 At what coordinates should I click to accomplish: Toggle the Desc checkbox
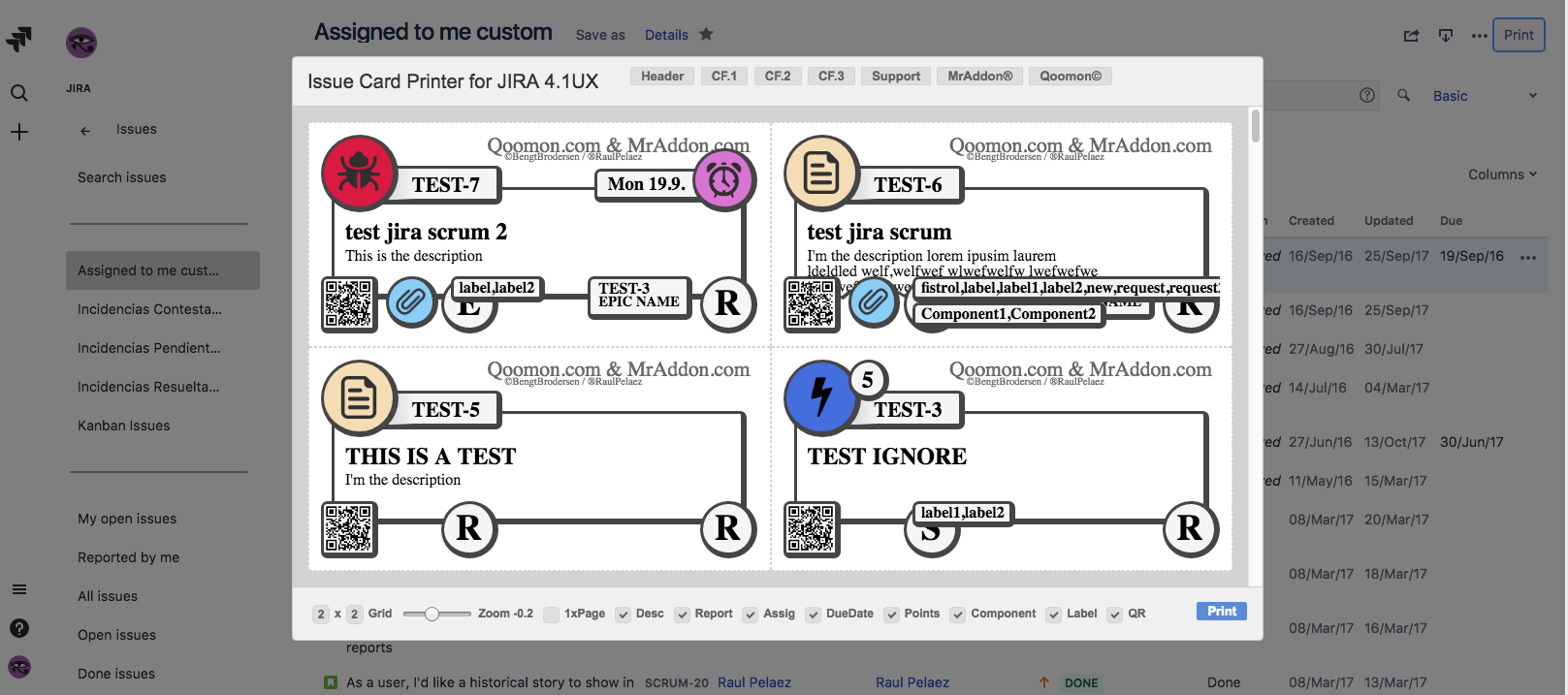[623, 615]
